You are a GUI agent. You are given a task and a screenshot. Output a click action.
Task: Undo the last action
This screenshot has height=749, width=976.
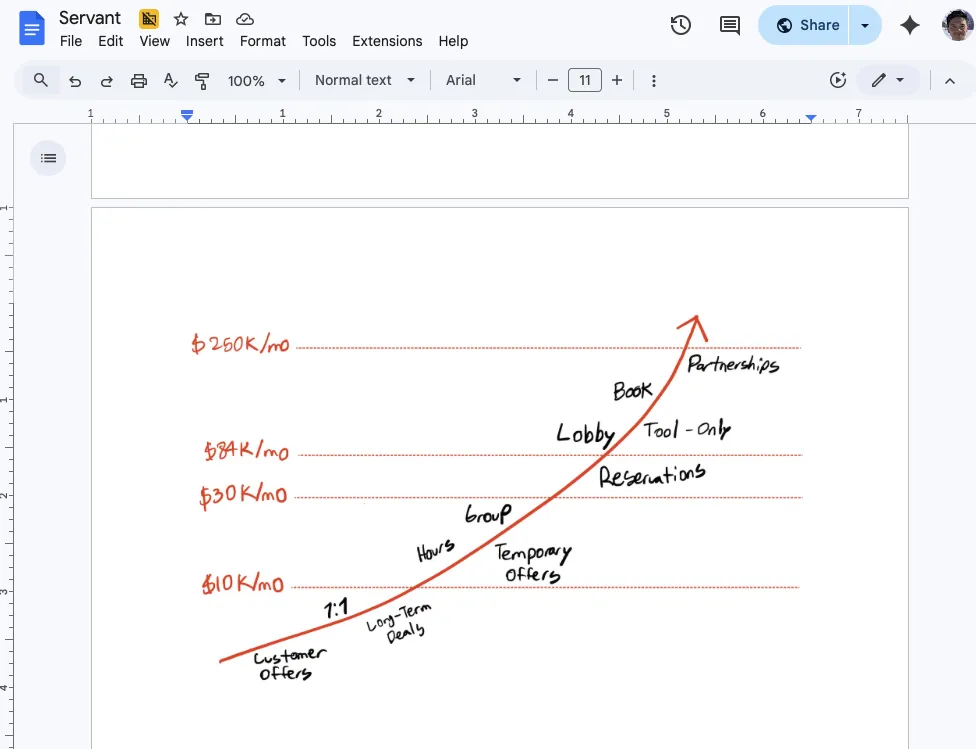[75, 81]
